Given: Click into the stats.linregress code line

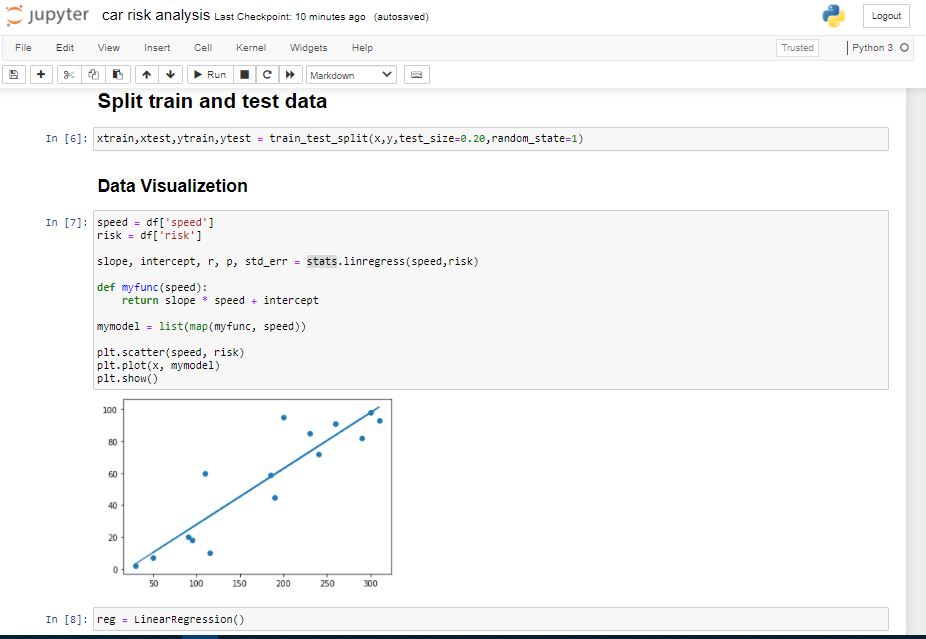Looking at the screenshot, I should (288, 261).
